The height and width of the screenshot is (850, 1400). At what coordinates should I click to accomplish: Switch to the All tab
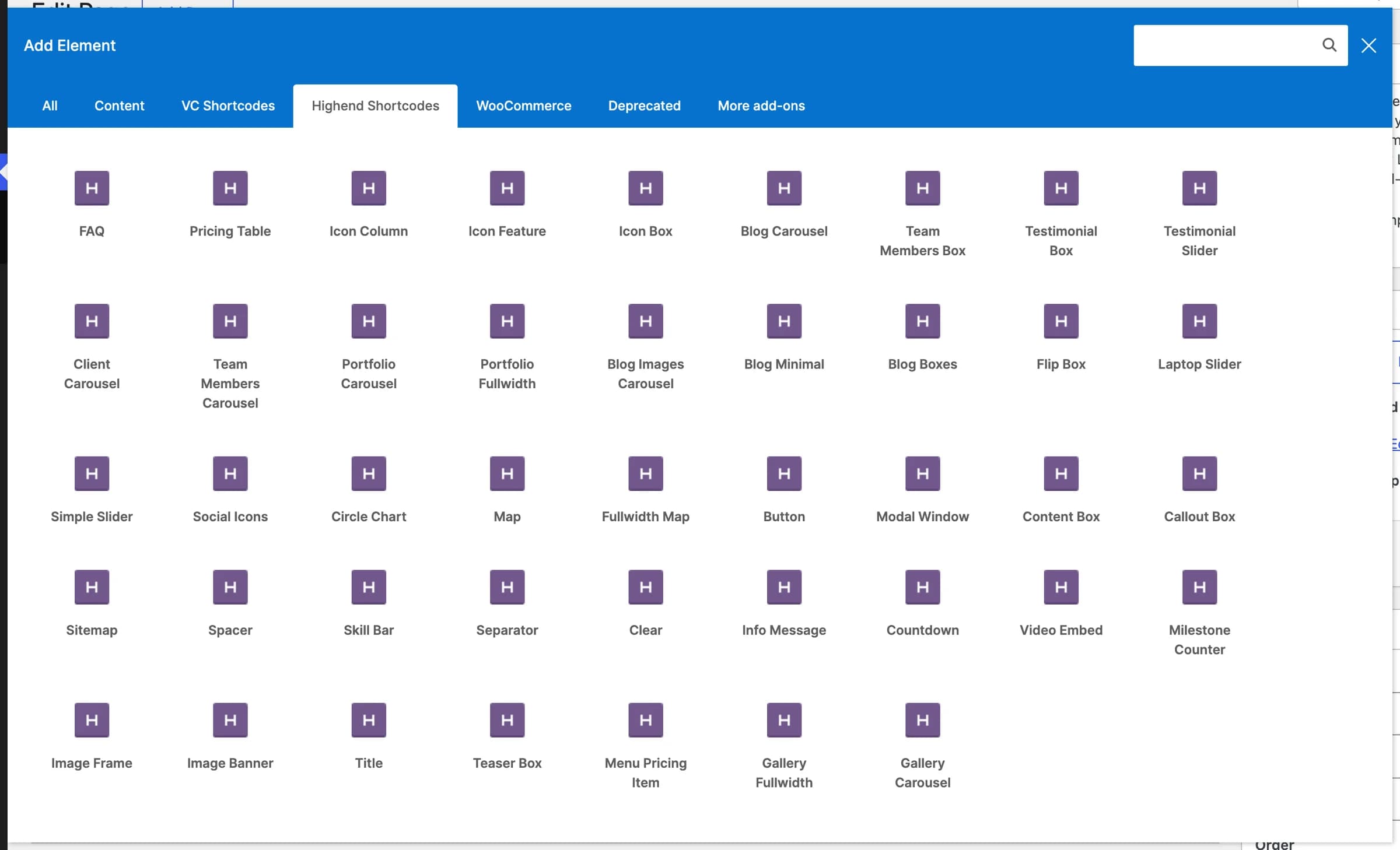pos(50,106)
